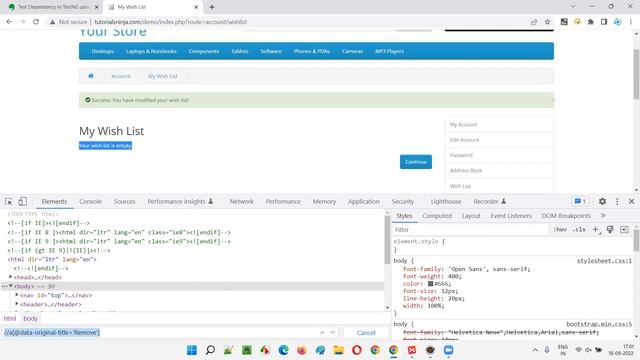Expand the header element node
640x360 pixels.
[17, 304]
